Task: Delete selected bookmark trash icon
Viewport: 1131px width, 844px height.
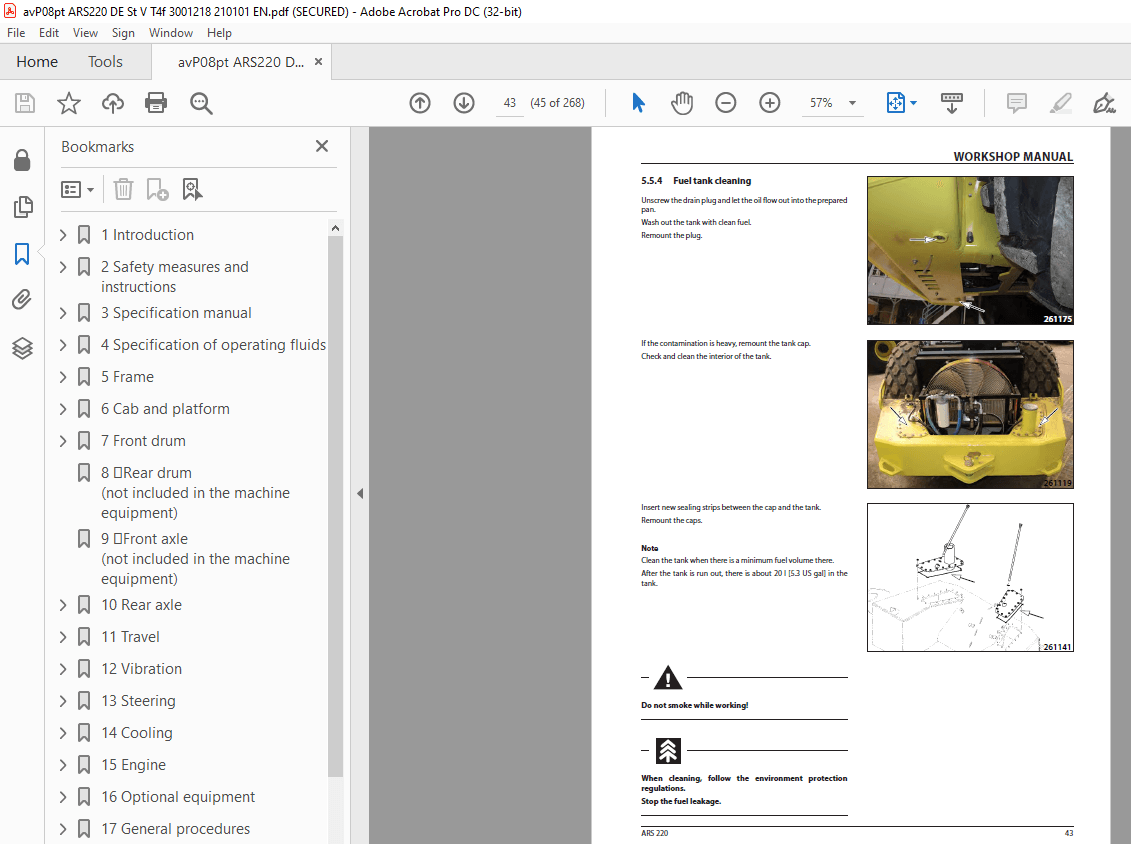Action: pos(123,190)
